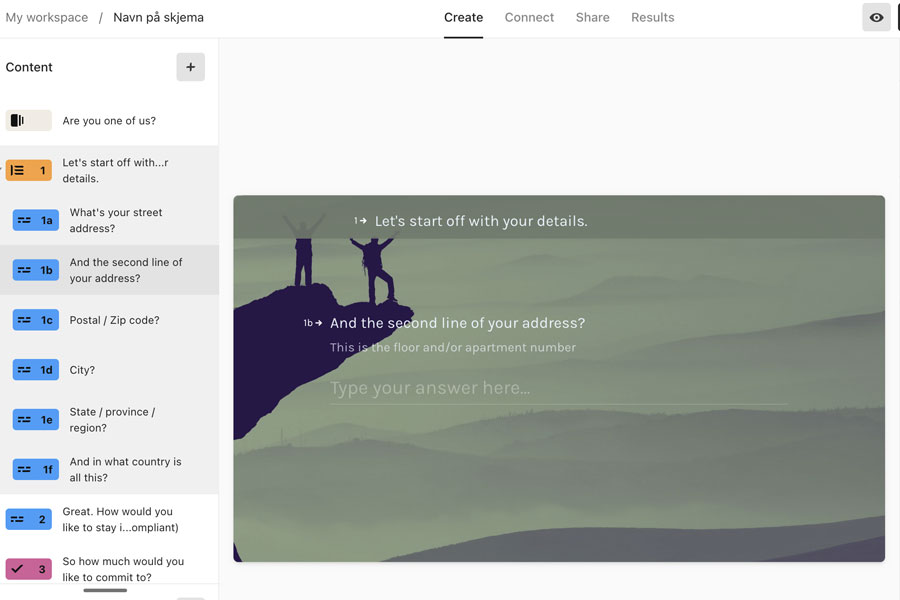Viewport: 900px width, 600px height.
Task: Go to My workspace breadcrumb
Action: click(47, 18)
